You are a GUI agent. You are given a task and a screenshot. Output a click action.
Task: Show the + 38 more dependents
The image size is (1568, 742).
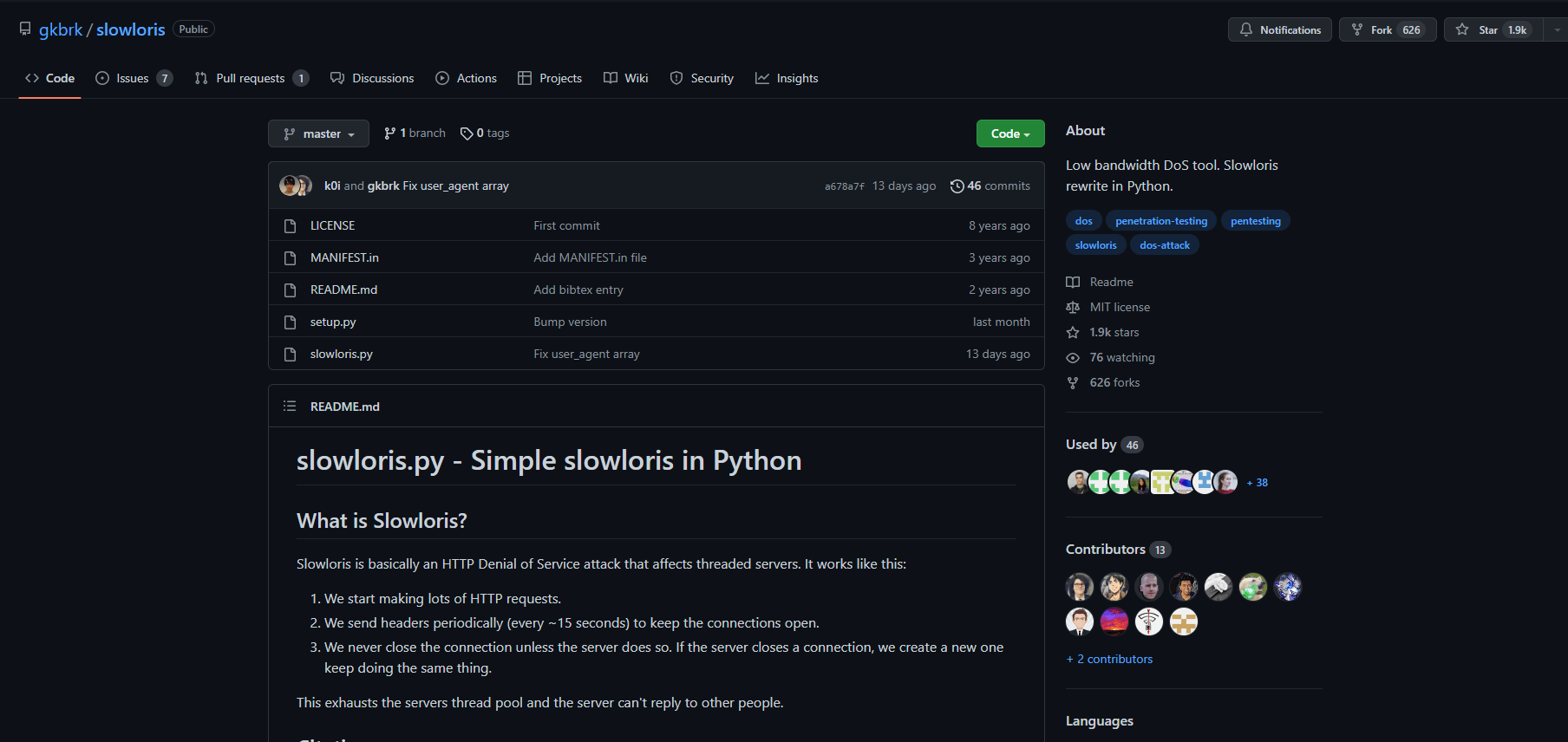(x=1257, y=483)
